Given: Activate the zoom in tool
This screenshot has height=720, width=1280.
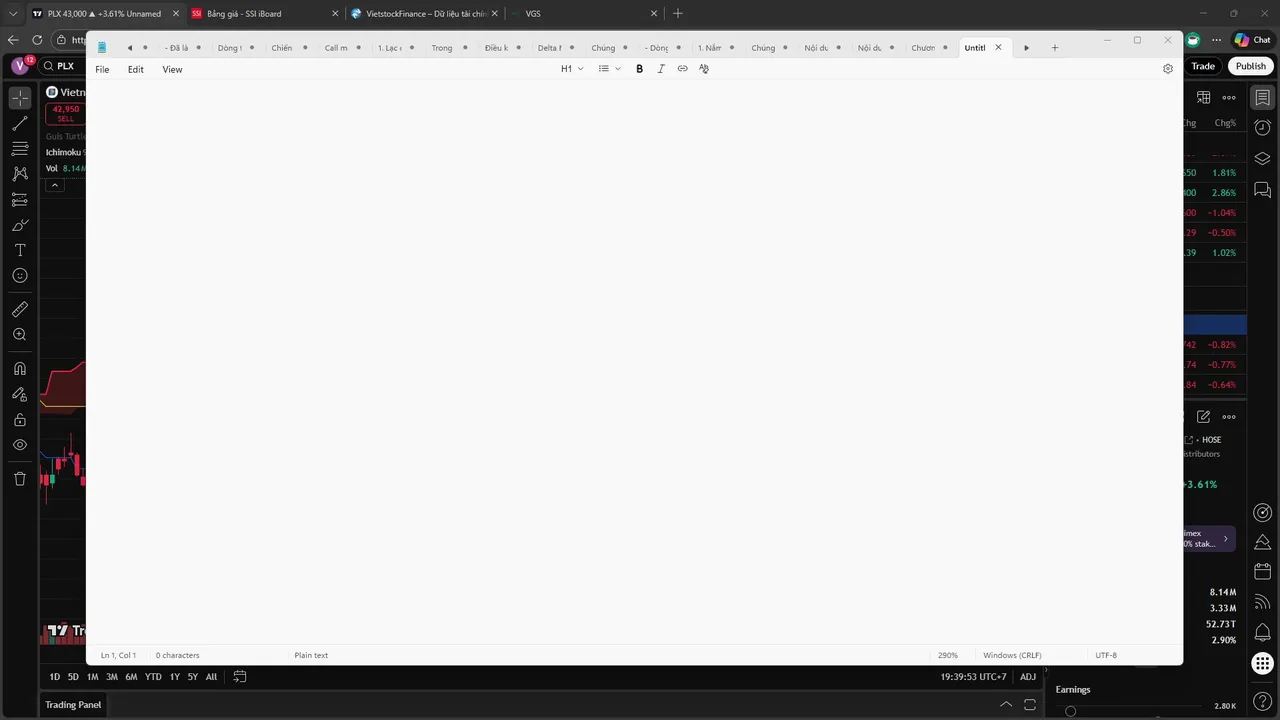Looking at the screenshot, I should point(20,335).
